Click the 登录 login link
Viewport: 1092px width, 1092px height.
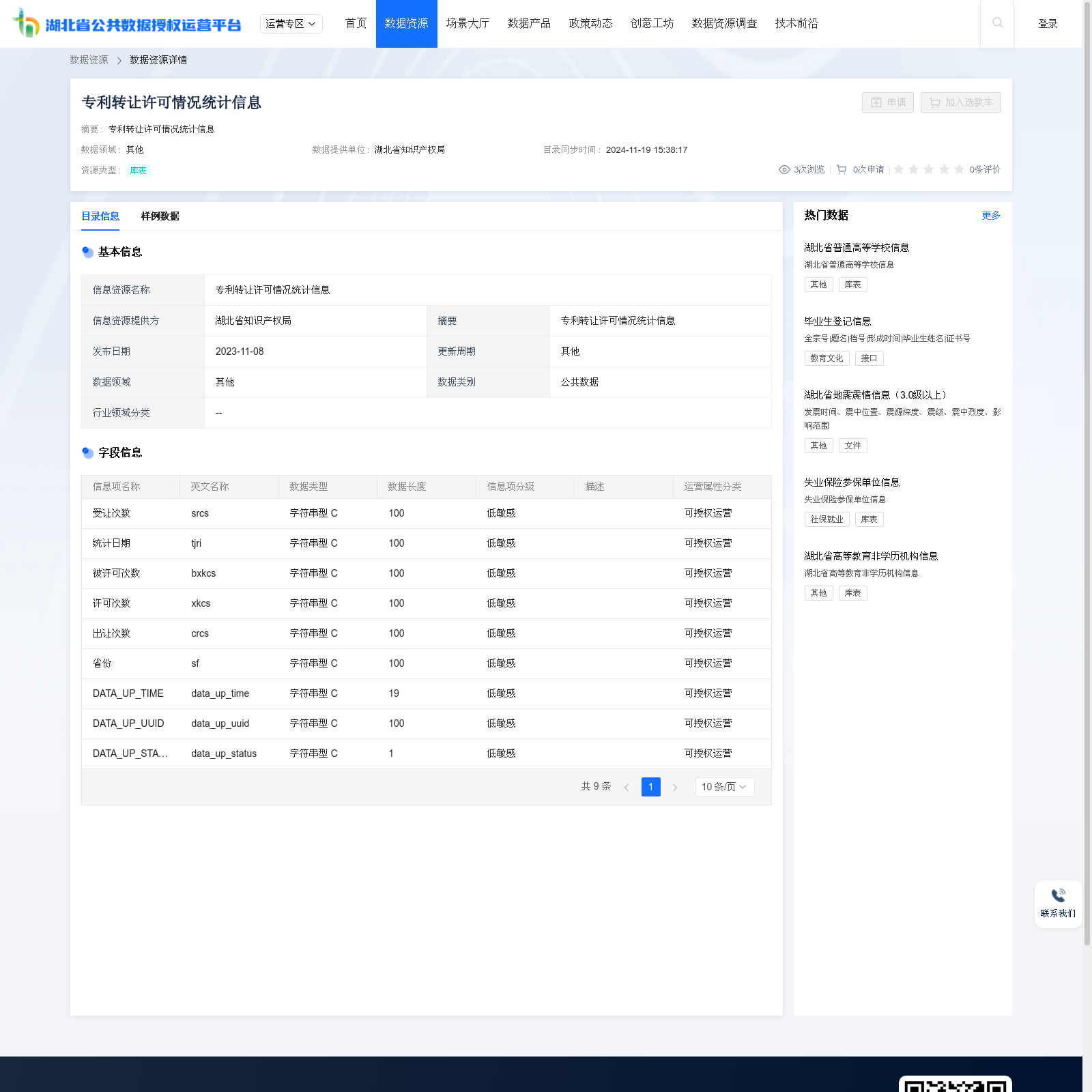(x=1048, y=24)
